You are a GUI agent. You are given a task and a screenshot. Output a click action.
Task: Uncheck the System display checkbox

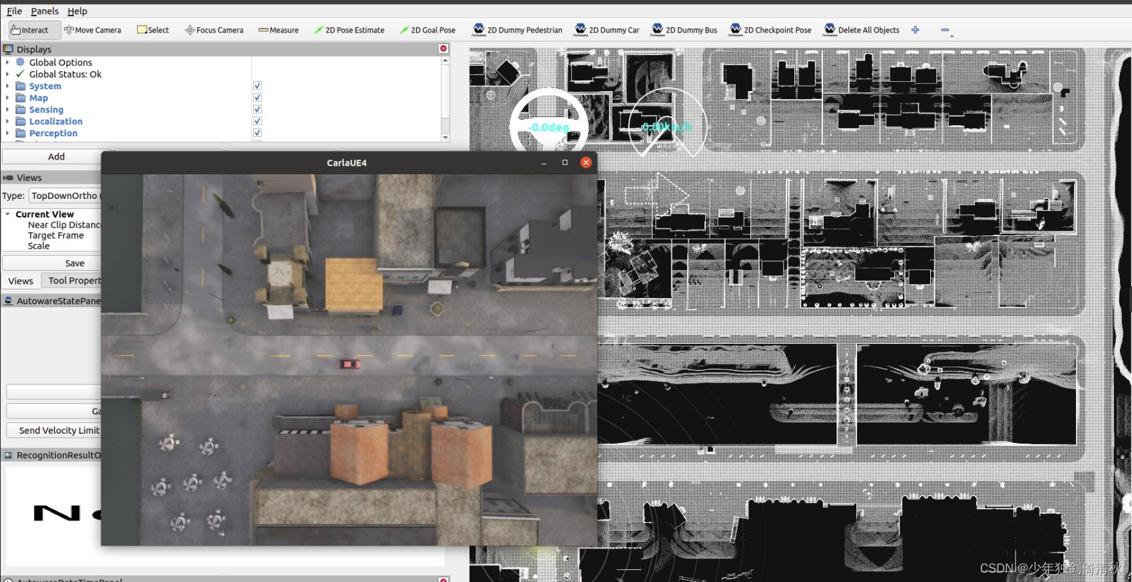tap(257, 86)
